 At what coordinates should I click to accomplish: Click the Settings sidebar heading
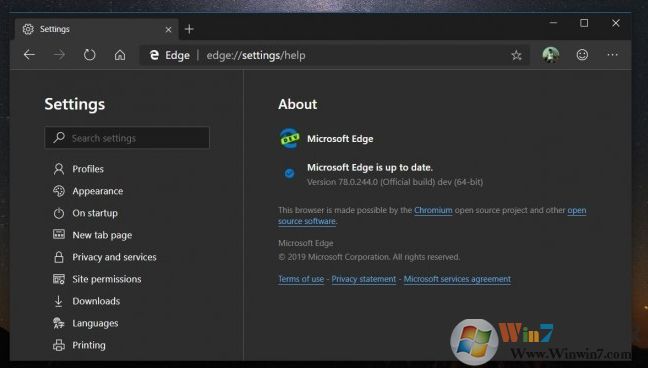click(x=75, y=104)
